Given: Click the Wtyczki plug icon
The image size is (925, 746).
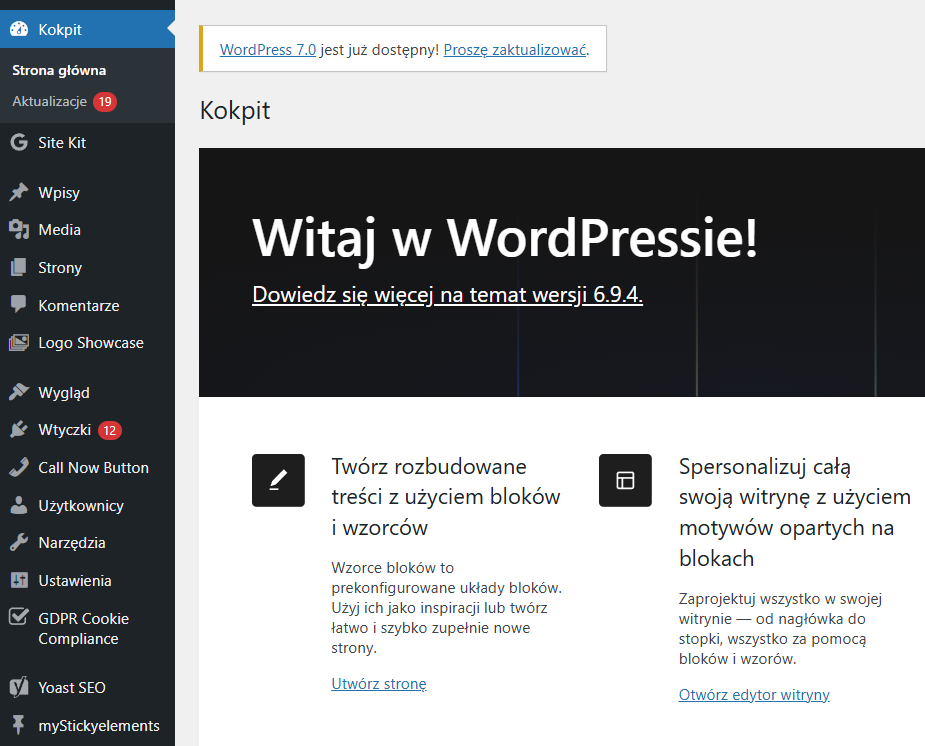Looking at the screenshot, I should 19,429.
